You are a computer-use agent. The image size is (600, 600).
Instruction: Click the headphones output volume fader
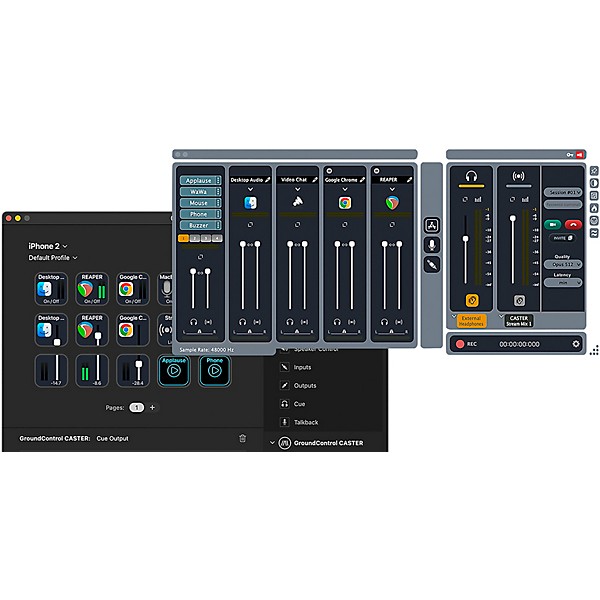tap(465, 238)
